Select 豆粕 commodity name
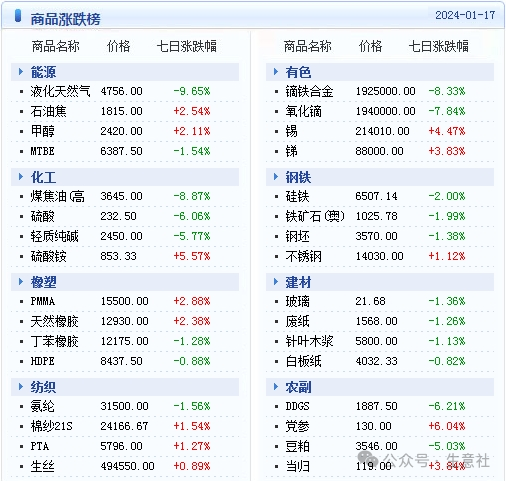The image size is (506, 481). point(297,446)
